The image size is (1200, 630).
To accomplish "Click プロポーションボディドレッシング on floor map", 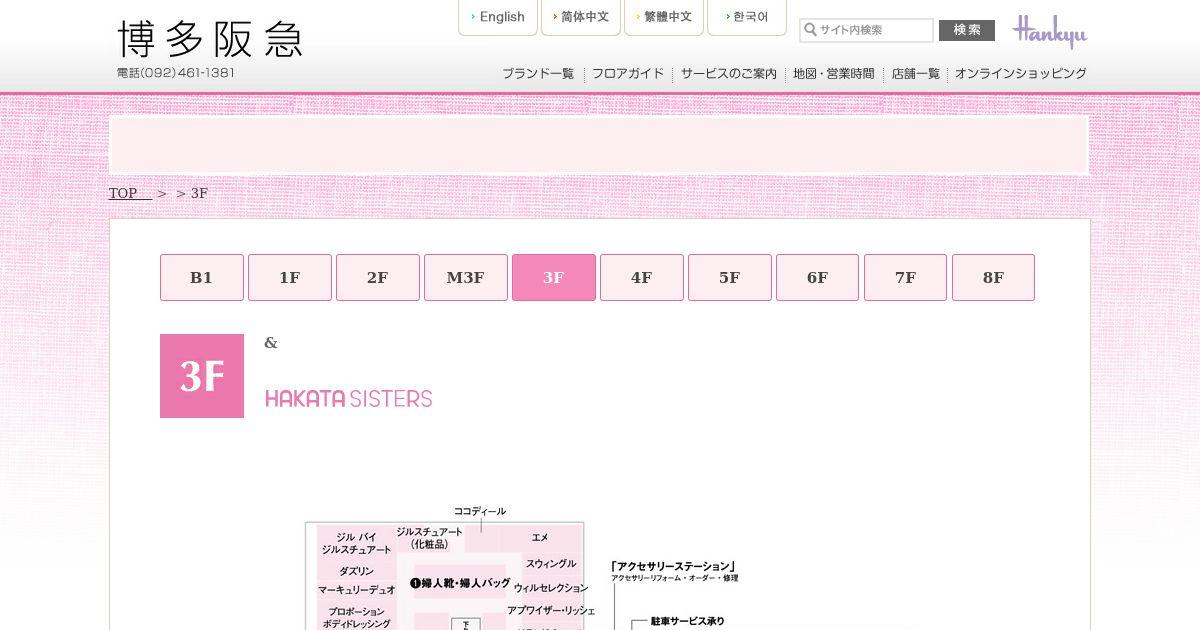I will coord(356,617).
